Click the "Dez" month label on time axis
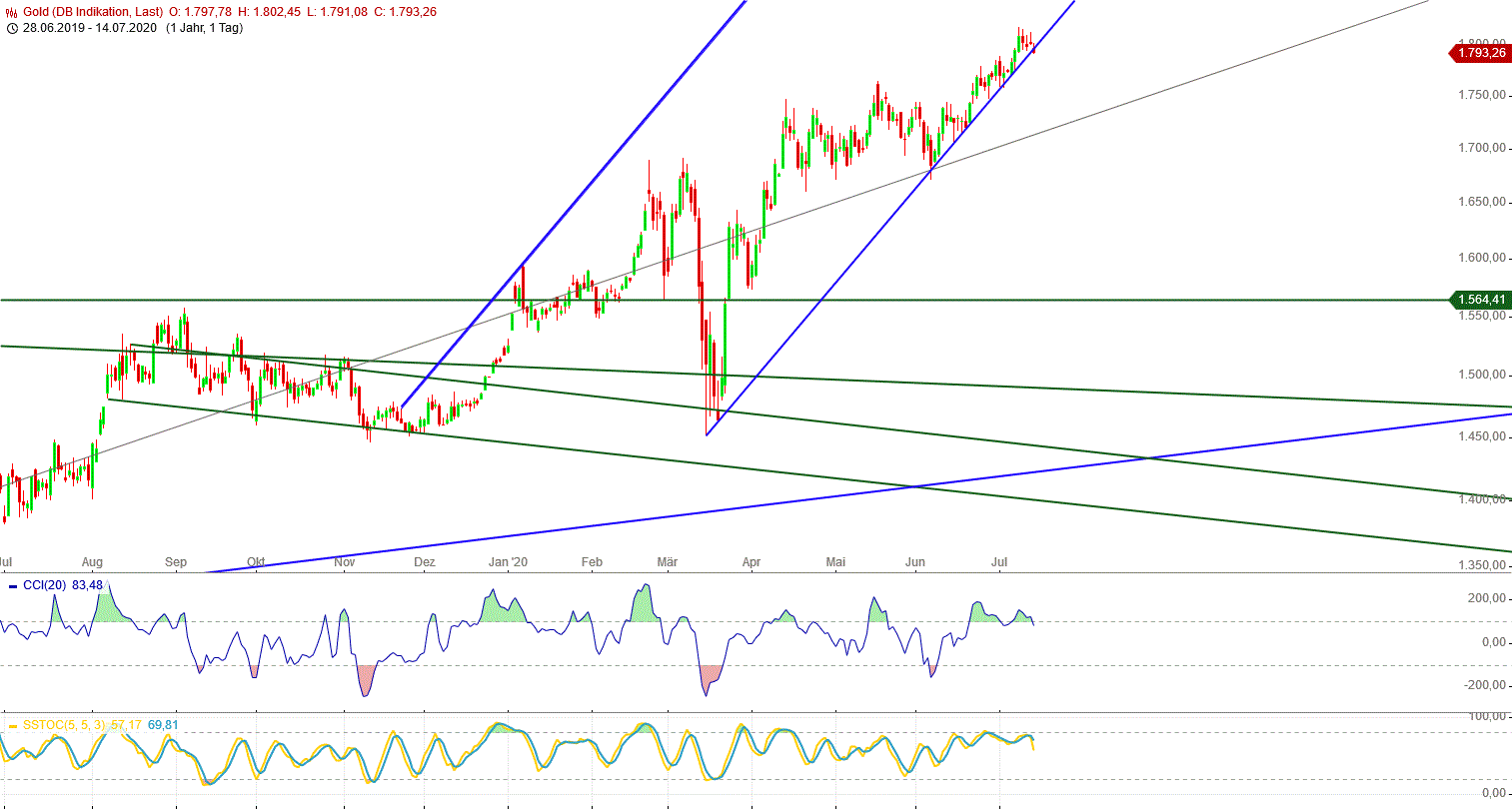 pyautogui.click(x=425, y=562)
